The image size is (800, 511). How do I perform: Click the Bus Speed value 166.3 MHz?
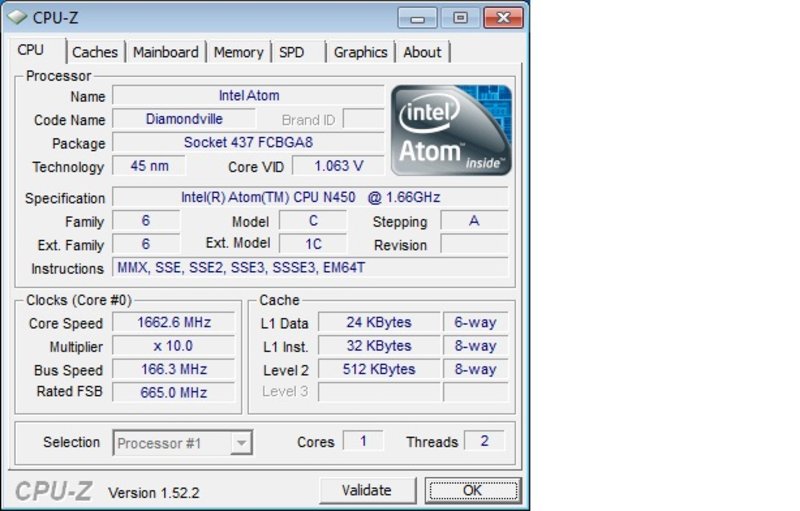pos(173,369)
